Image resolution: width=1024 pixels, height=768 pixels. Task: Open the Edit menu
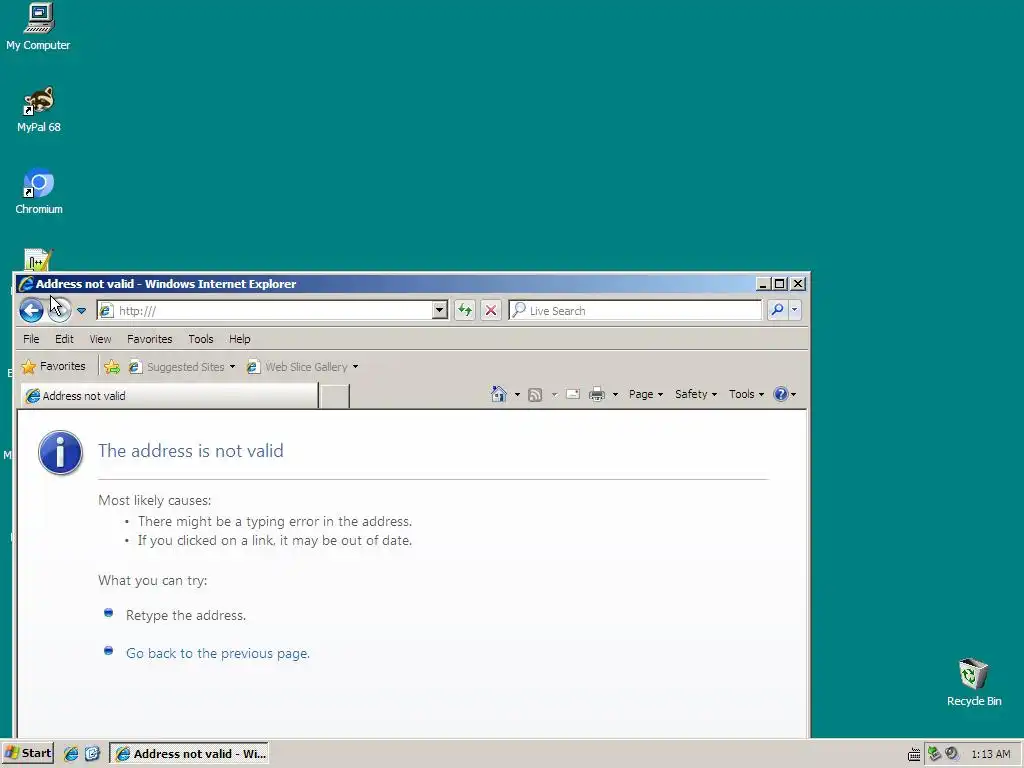(64, 339)
